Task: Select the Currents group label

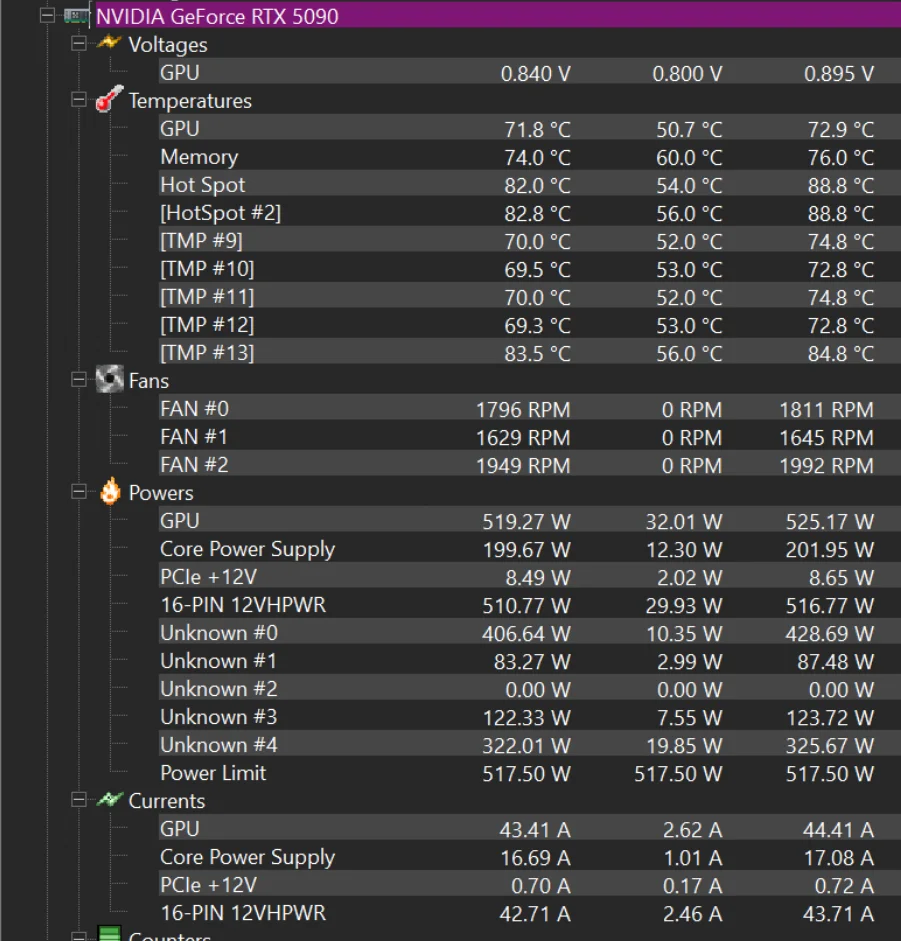Action: [x=166, y=801]
